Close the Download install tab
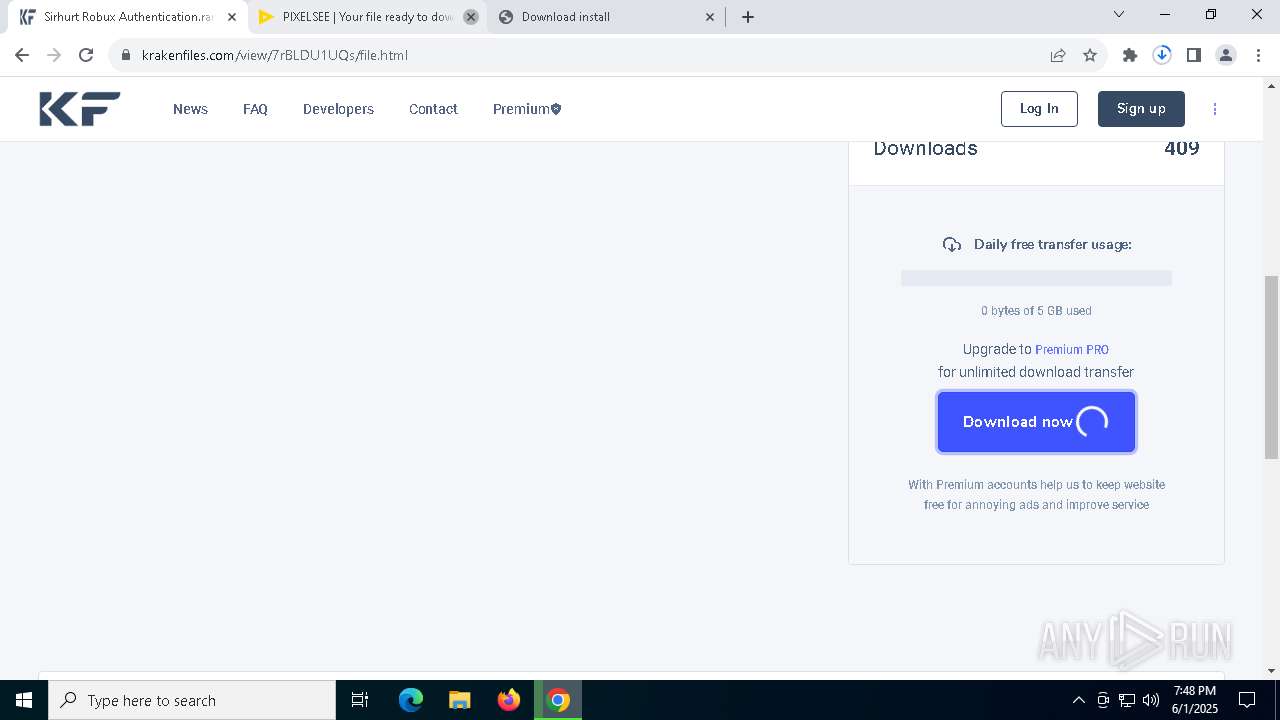The image size is (1280, 720). 710,16
